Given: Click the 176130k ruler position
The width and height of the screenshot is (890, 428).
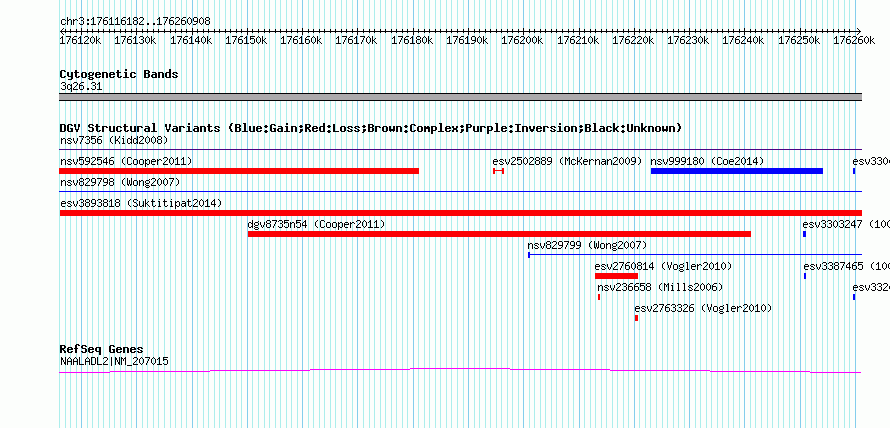Looking at the screenshot, I should click(135, 40).
